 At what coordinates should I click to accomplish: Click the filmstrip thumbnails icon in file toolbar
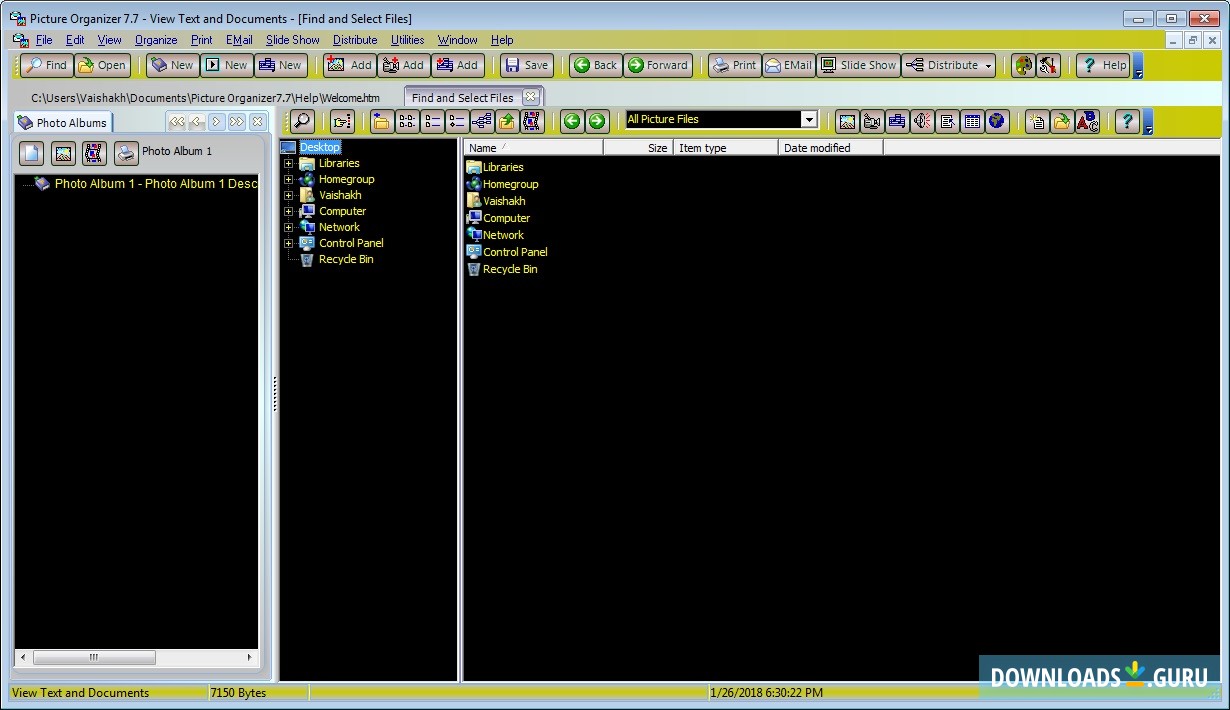(532, 121)
